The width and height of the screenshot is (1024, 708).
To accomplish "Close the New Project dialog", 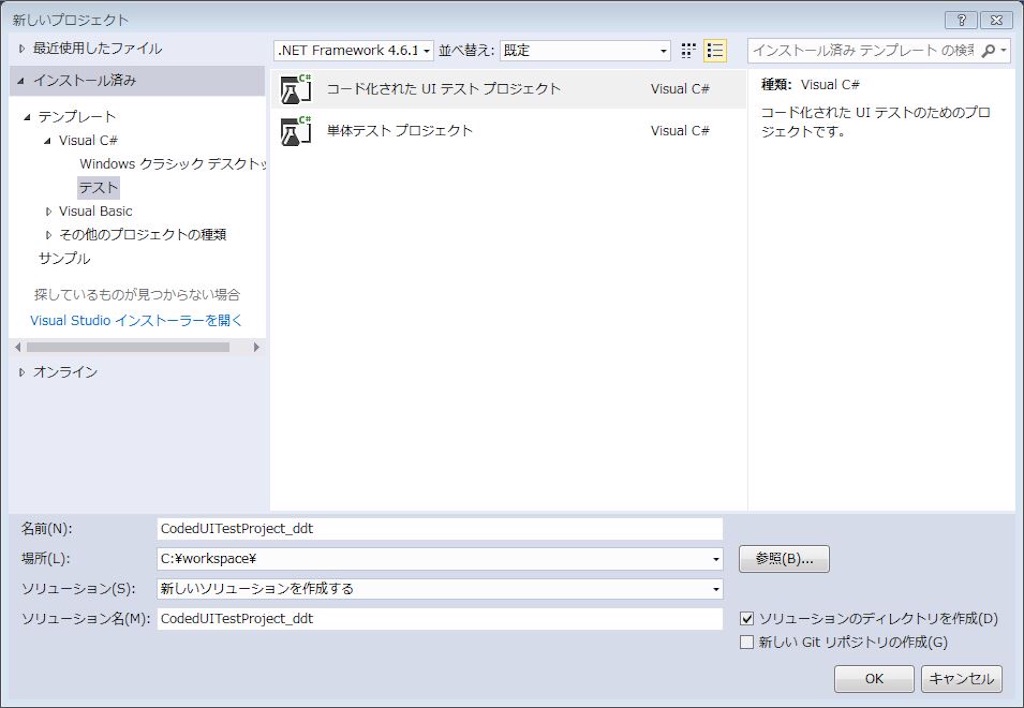I will (x=997, y=20).
